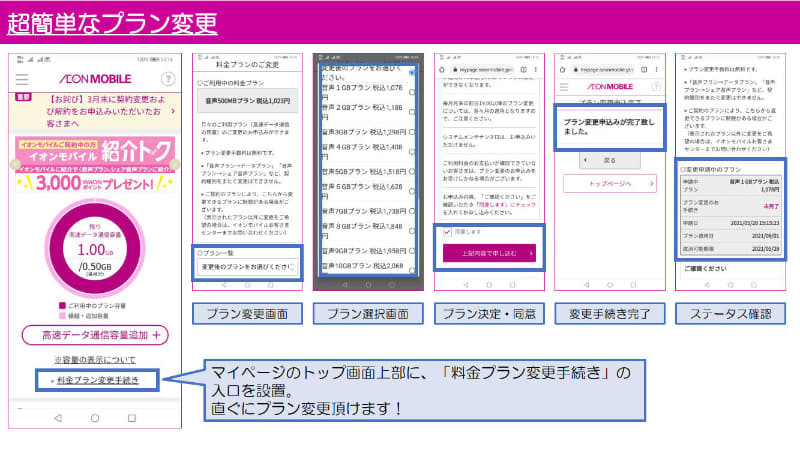Click the 繰越+追加容量 light pink legend swatch
The width and height of the screenshot is (800, 450).
pos(62,316)
